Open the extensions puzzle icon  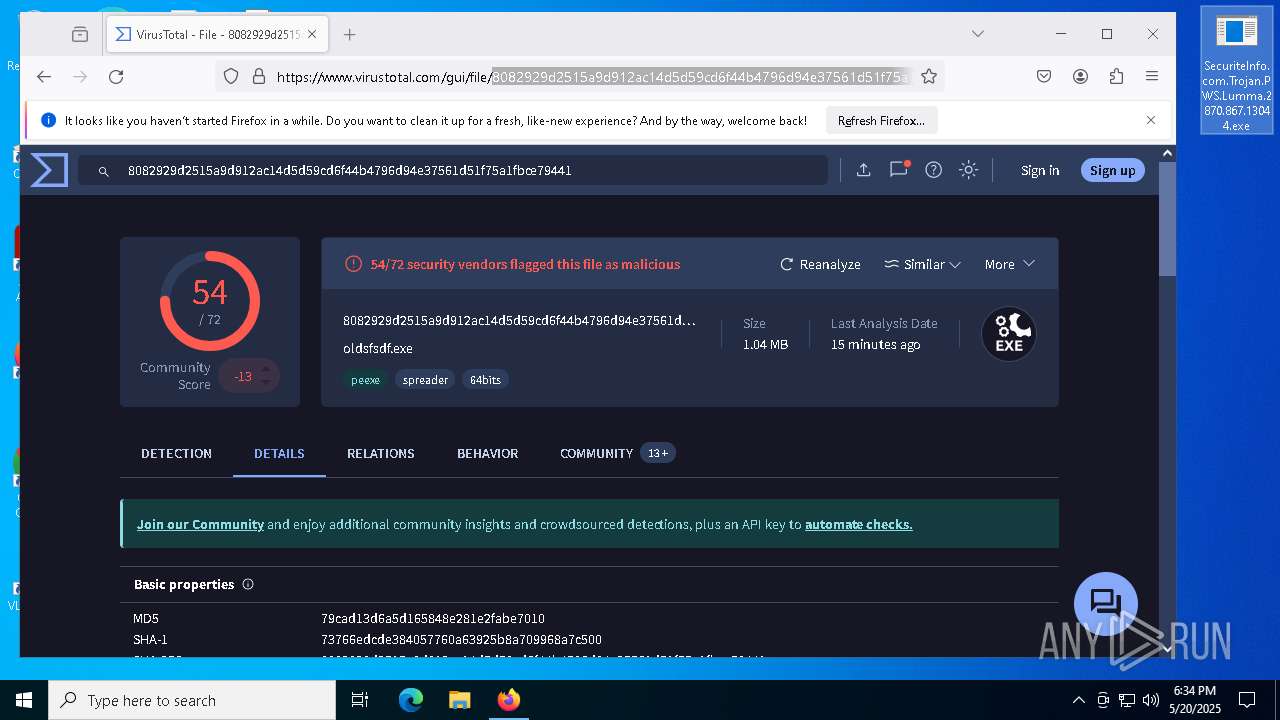(1116, 77)
